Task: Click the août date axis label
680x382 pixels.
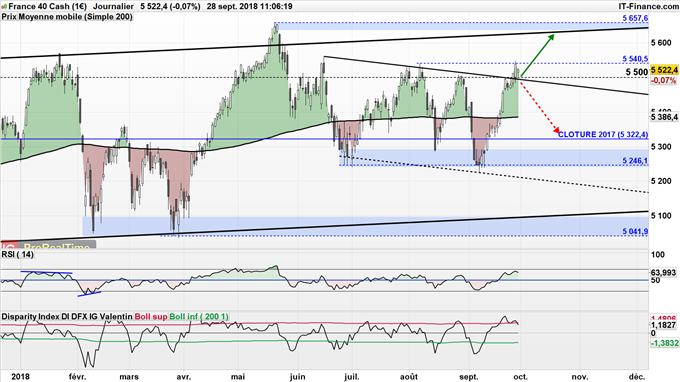Action: 409,377
